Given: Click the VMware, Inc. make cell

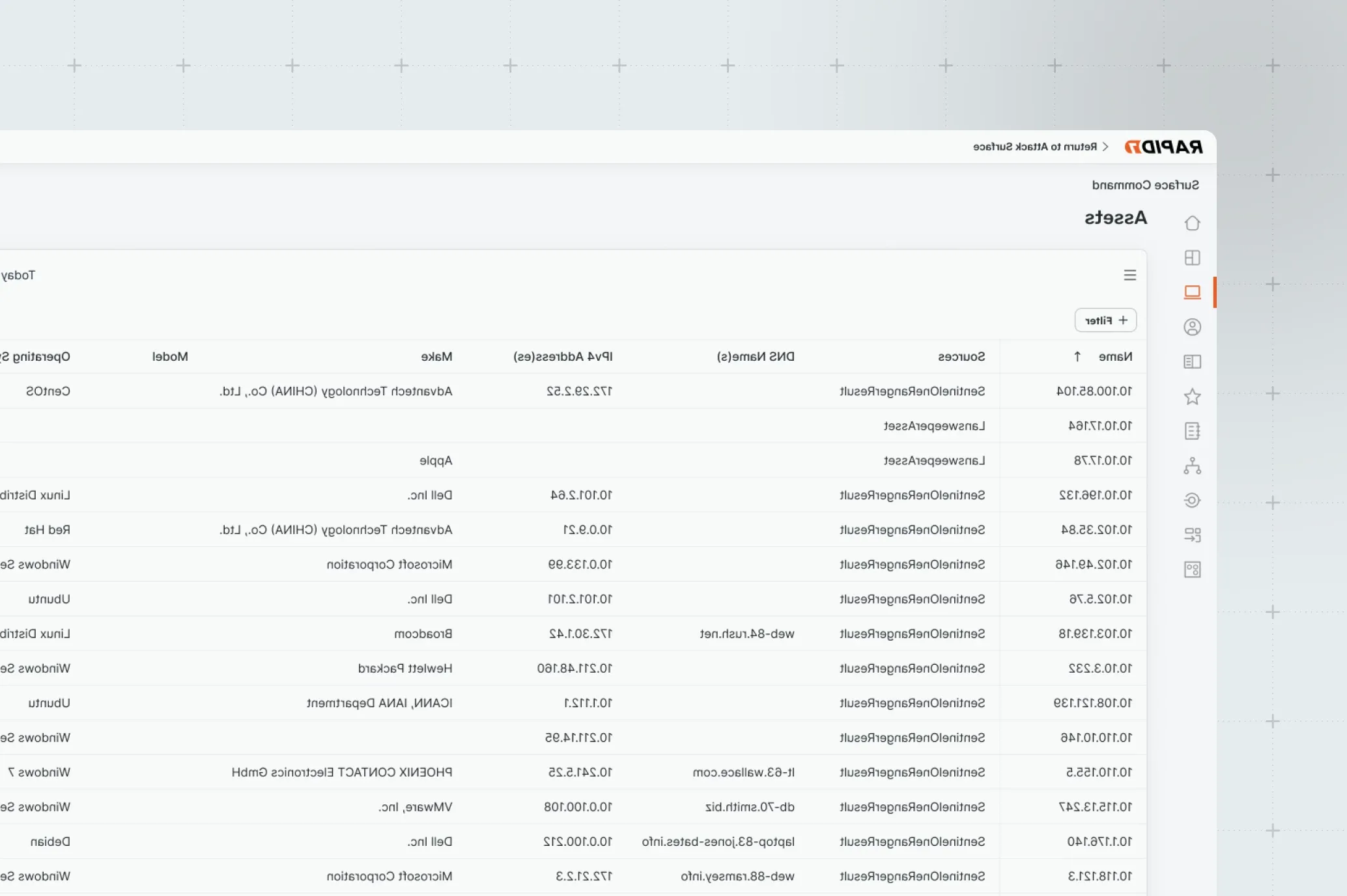Looking at the screenshot, I should (x=415, y=807).
